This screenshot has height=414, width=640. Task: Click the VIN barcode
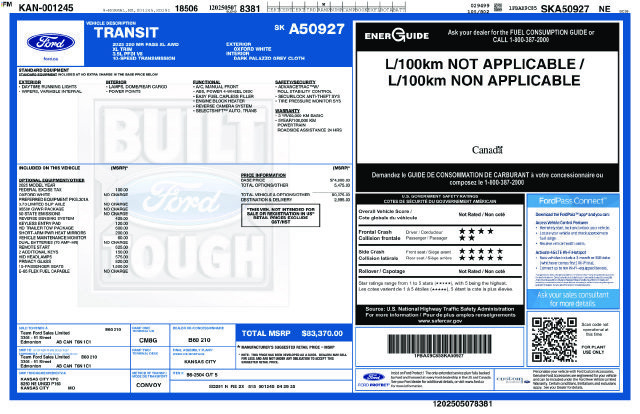point(439,343)
